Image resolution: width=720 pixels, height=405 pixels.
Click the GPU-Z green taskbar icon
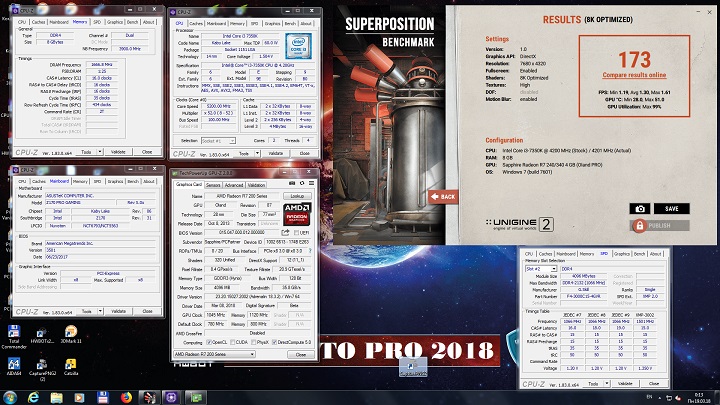click(x=196, y=397)
